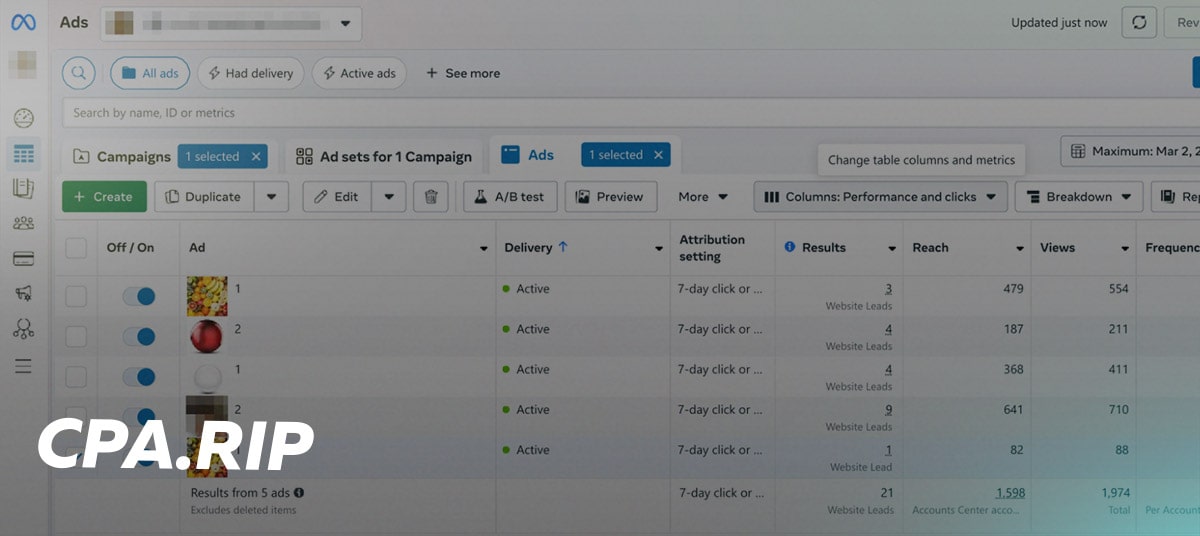
Task: Open account overview gauge icon in sidebar
Action: coord(24,118)
